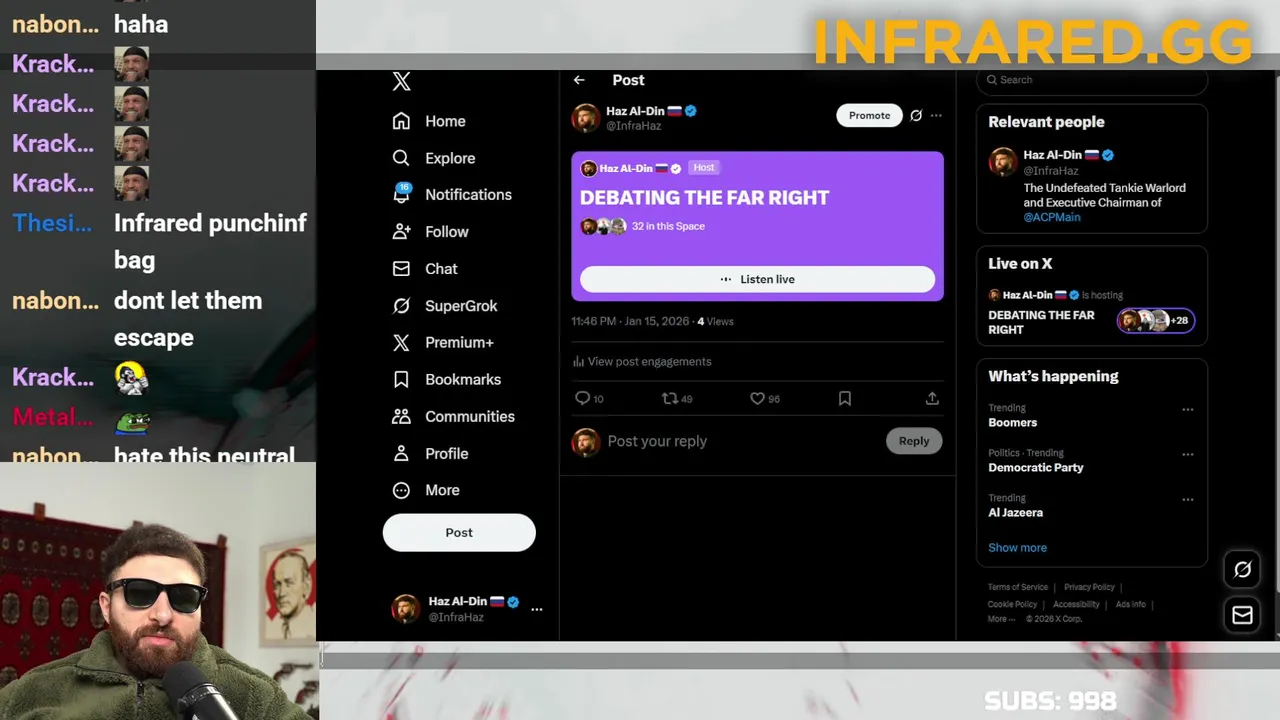Open View post engagements
The image size is (1280, 720).
[642, 362]
